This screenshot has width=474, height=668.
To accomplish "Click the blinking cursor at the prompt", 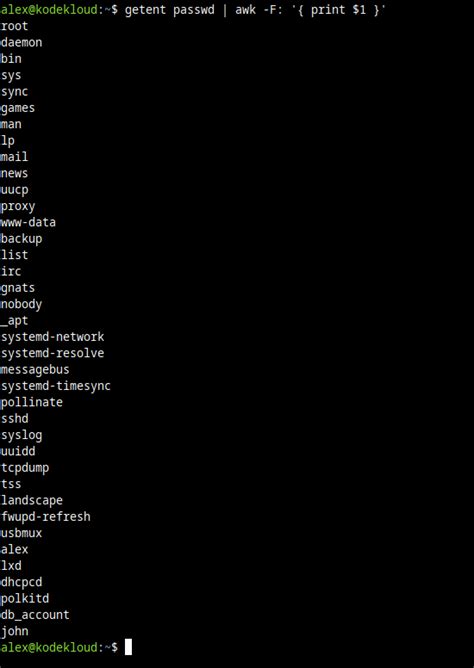I will 128,647.
